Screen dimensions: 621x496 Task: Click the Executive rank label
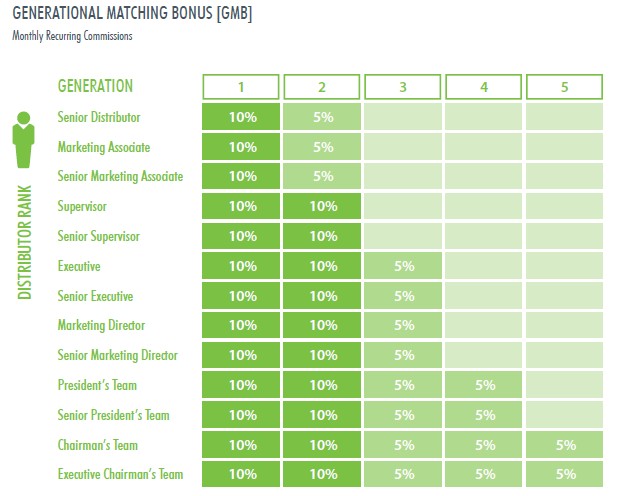tap(79, 266)
